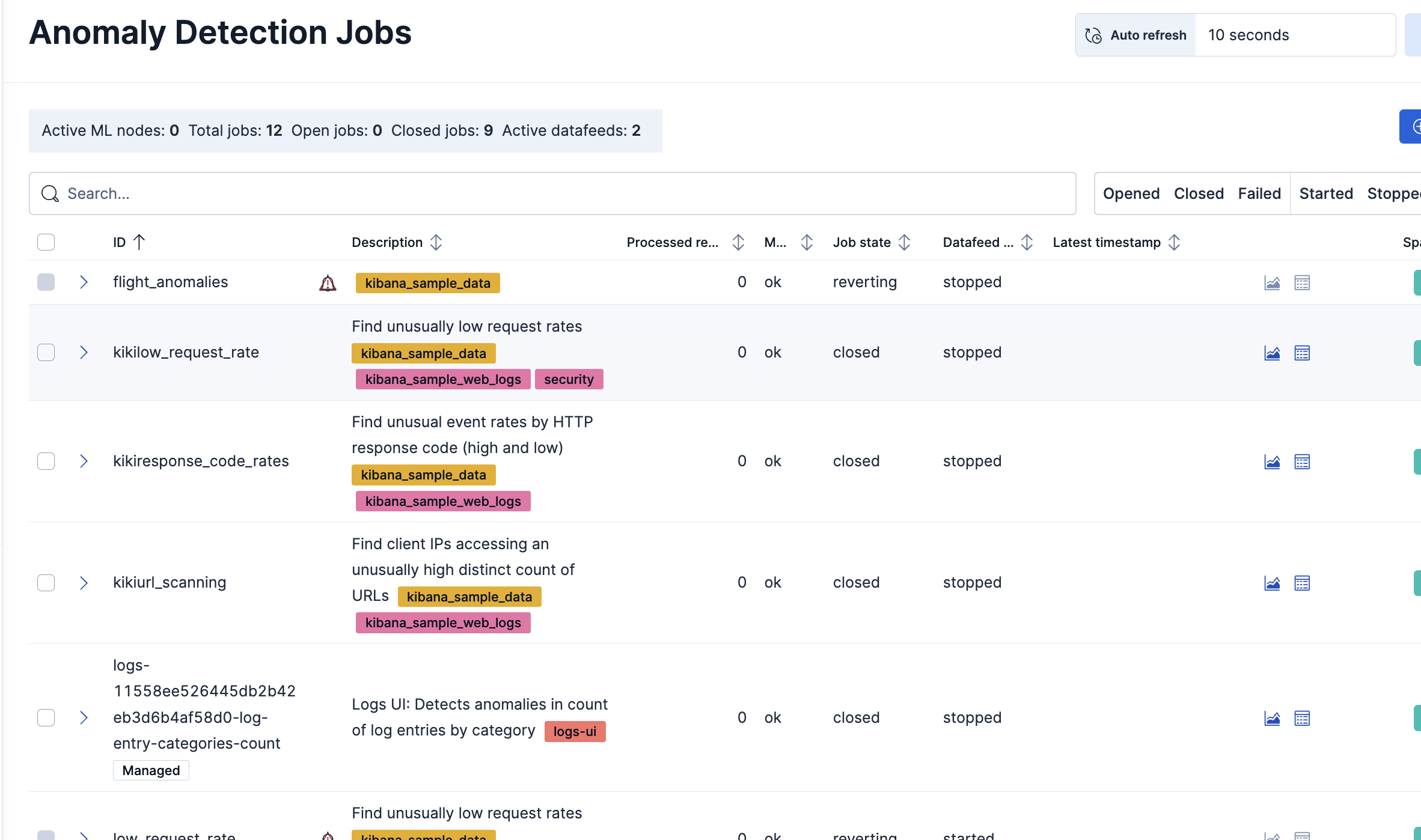Filter list to Started datafeeds
The image size is (1421, 840).
tap(1325, 193)
